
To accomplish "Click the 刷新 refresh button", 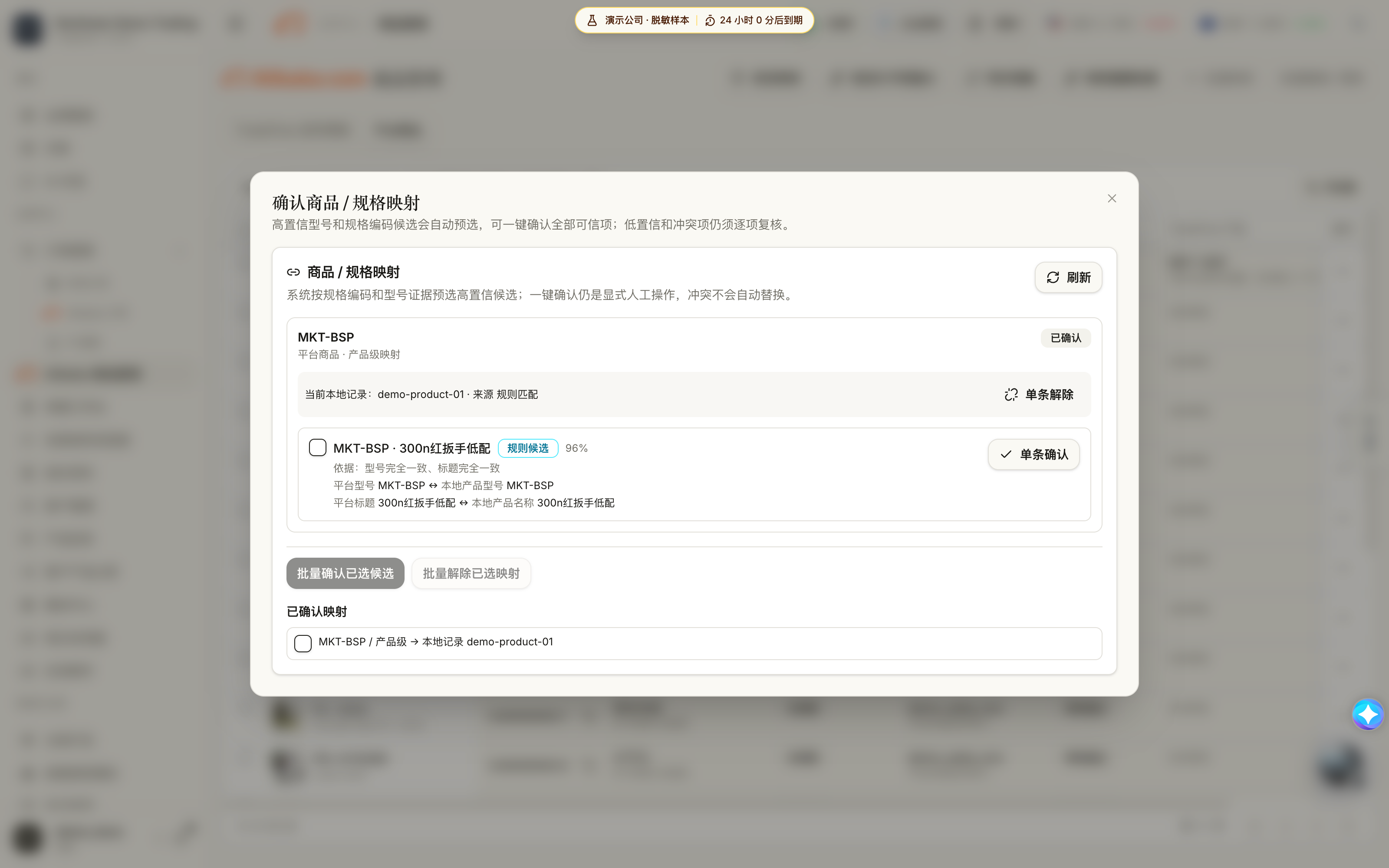I will 1068,277.
